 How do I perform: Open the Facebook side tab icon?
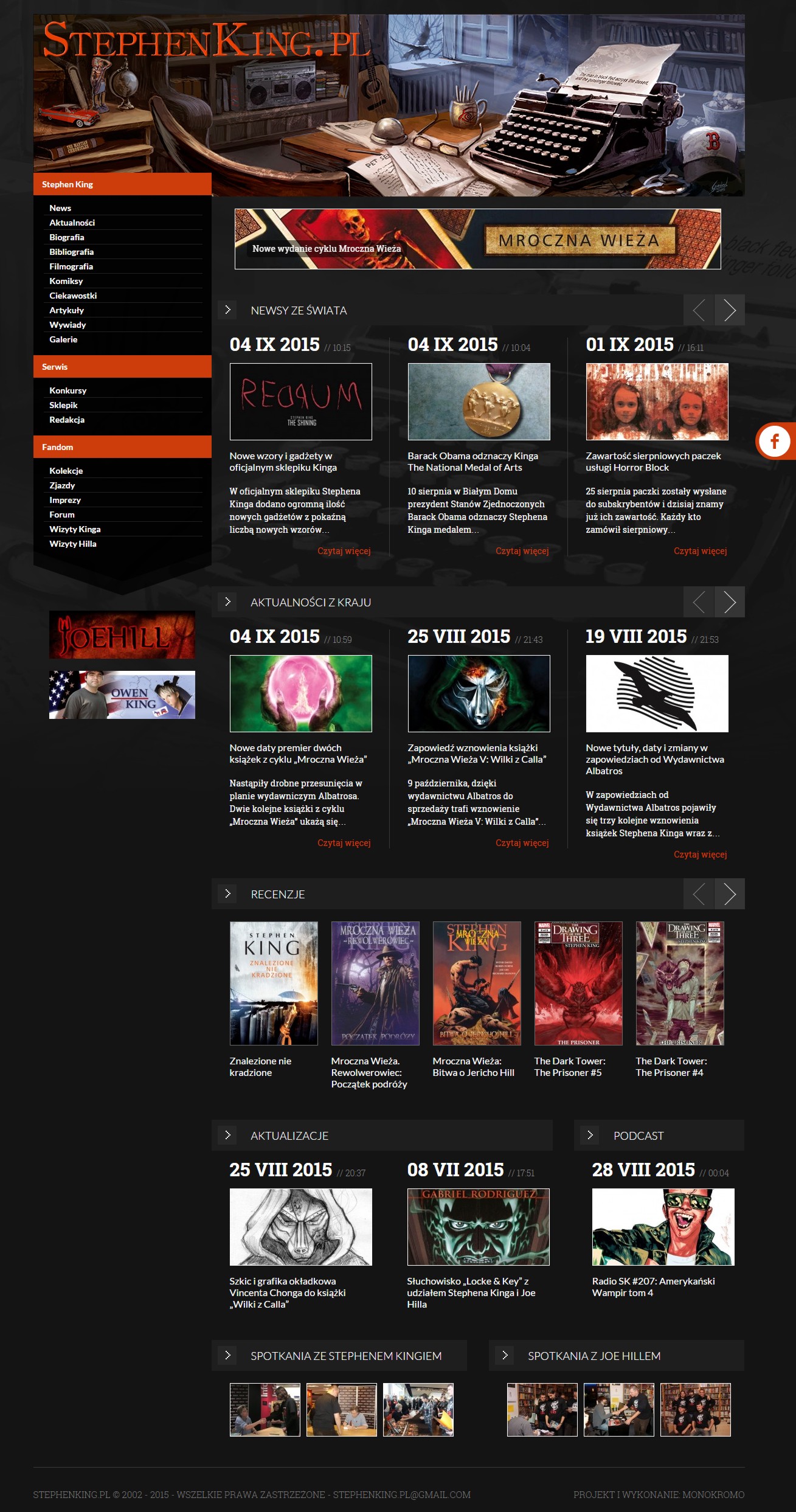coord(774,441)
